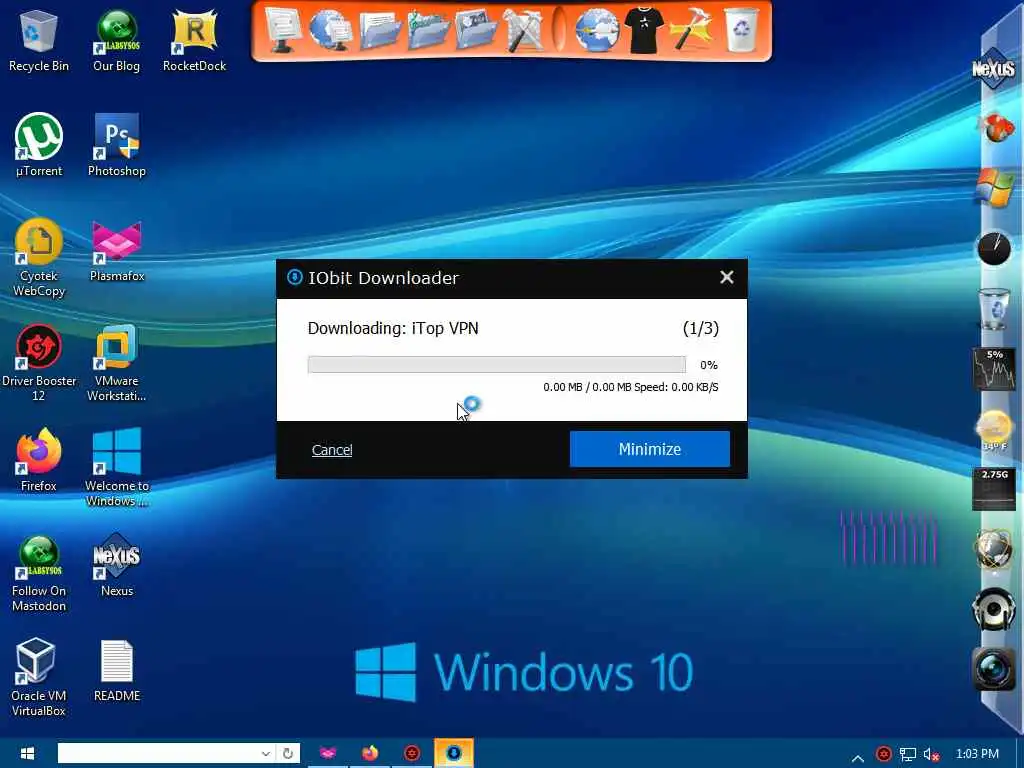
Task: Click the headphones speaker icon on side dock
Action: pos(993,609)
